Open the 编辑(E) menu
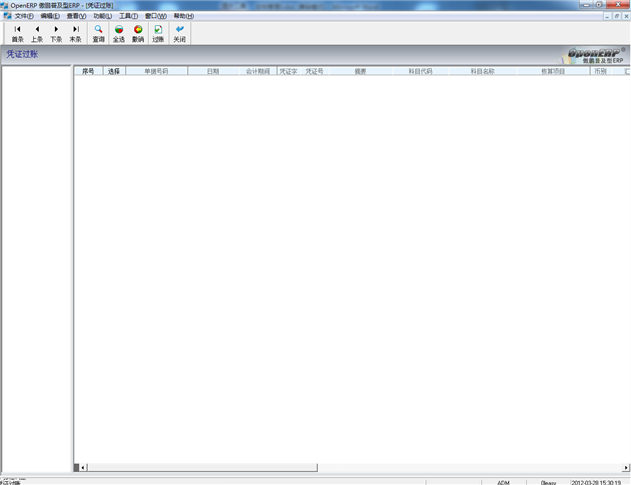The height and width of the screenshot is (485, 631). (50, 16)
